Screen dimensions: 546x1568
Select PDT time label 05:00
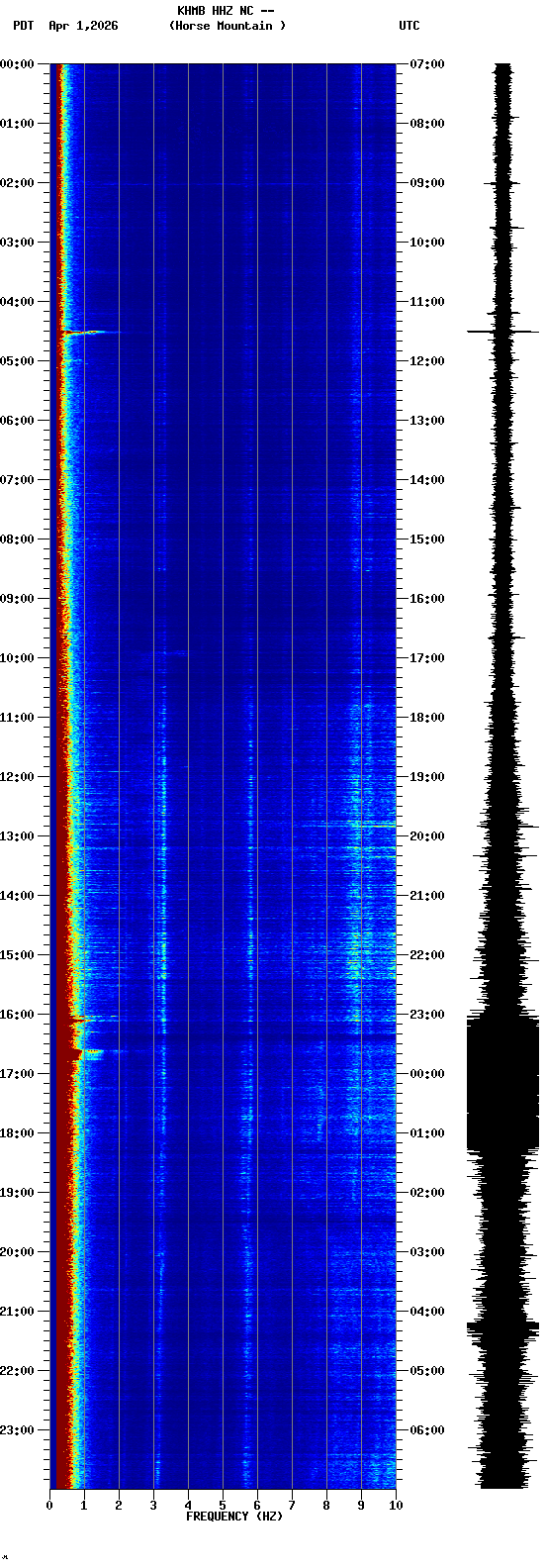pos(17,361)
